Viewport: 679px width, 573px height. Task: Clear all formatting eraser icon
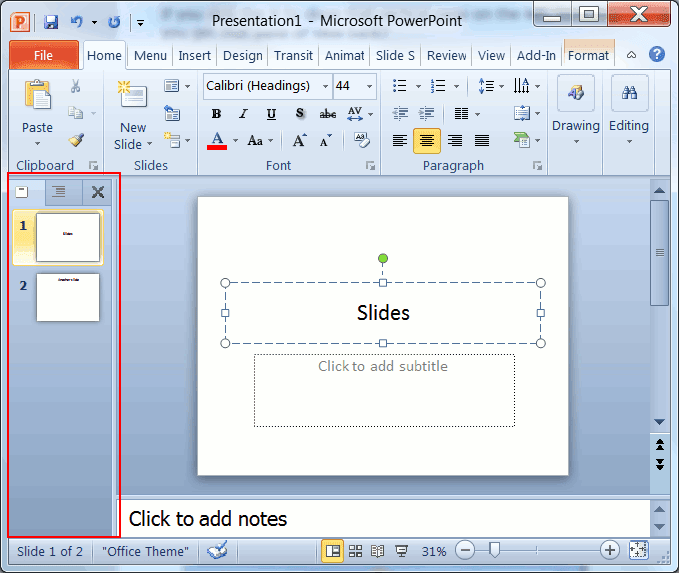click(362, 140)
